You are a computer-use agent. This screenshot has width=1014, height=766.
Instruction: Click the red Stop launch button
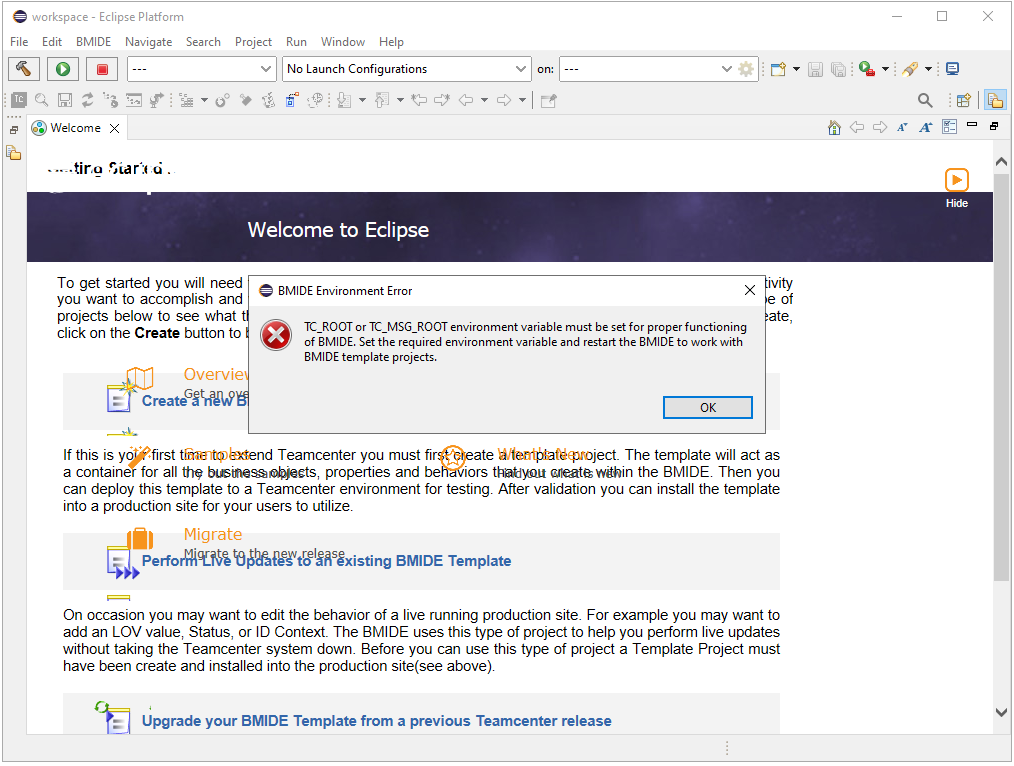[x=102, y=69]
